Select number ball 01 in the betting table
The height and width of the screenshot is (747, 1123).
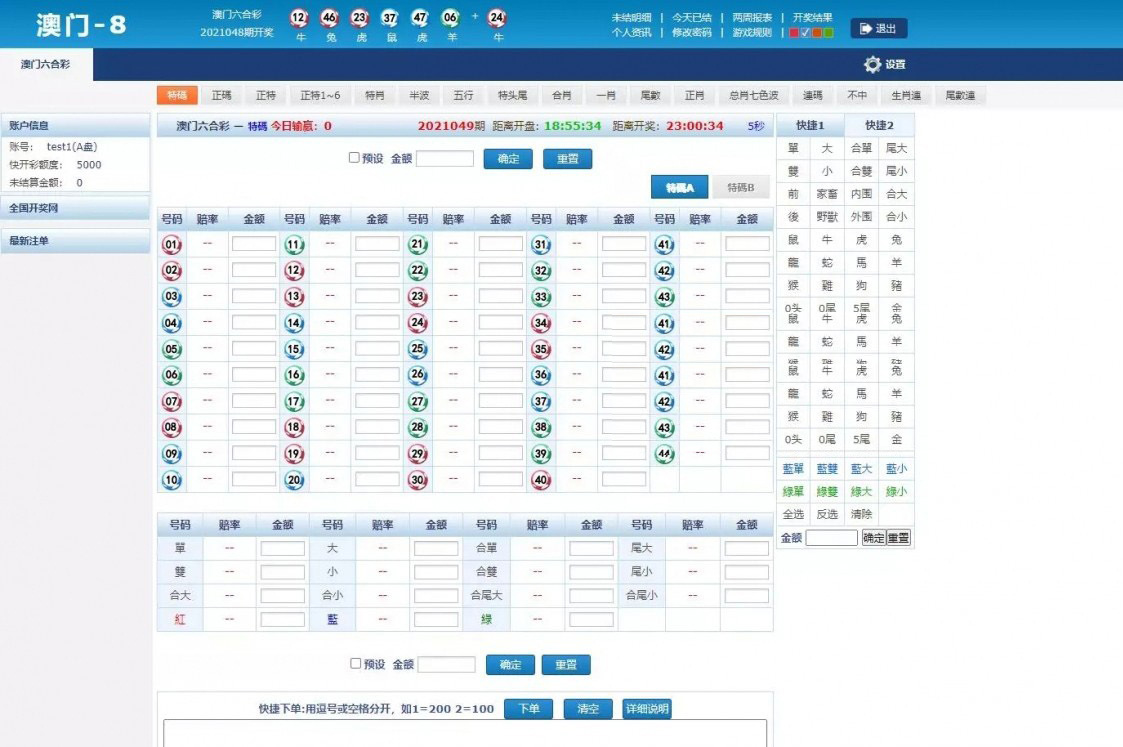coord(172,244)
